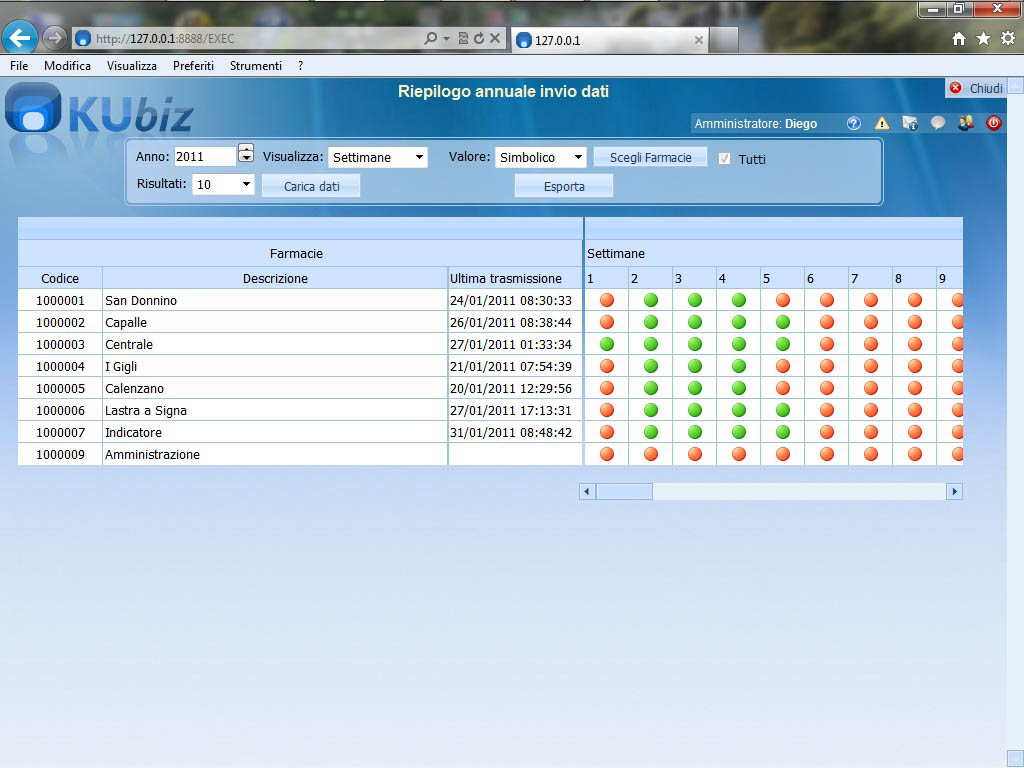Go back with the browser back arrow

20,39
